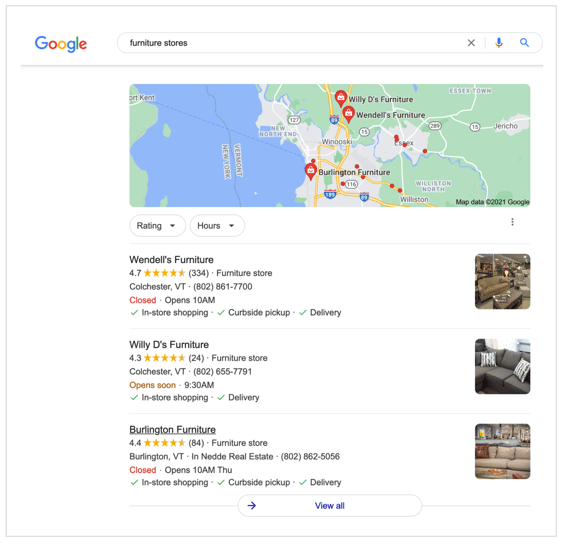Click the star rating for Burlington Furniture
The height and width of the screenshot is (544, 562).
(164, 443)
